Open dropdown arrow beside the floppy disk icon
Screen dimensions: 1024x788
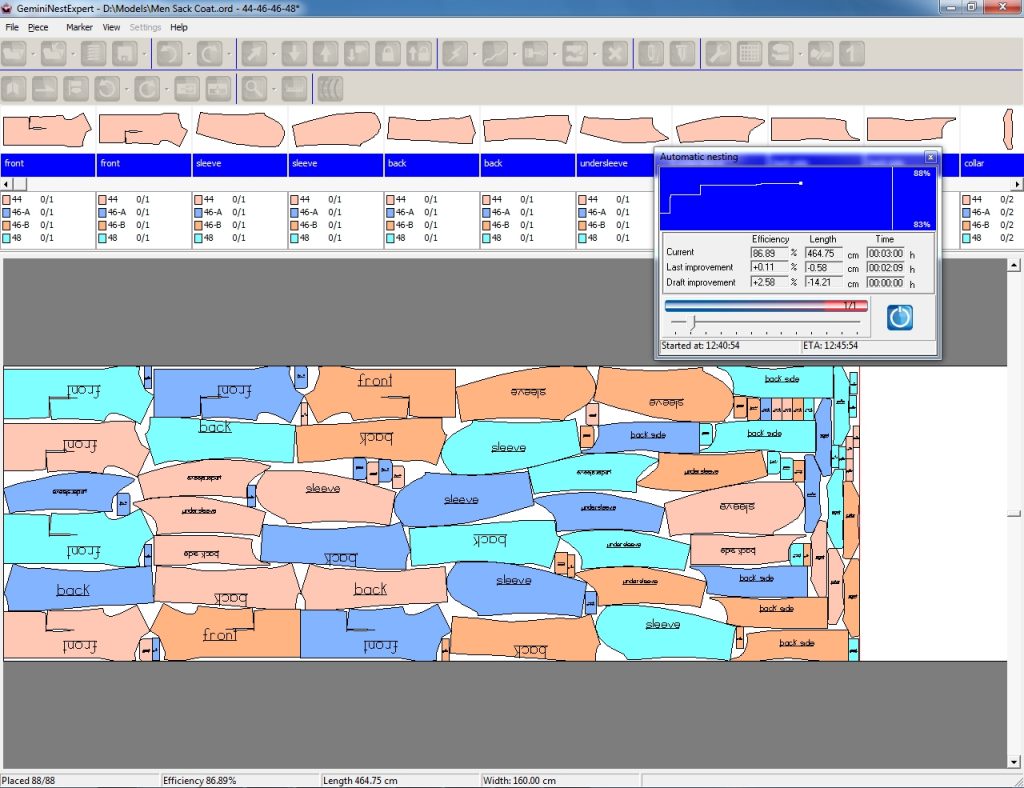tap(143, 53)
